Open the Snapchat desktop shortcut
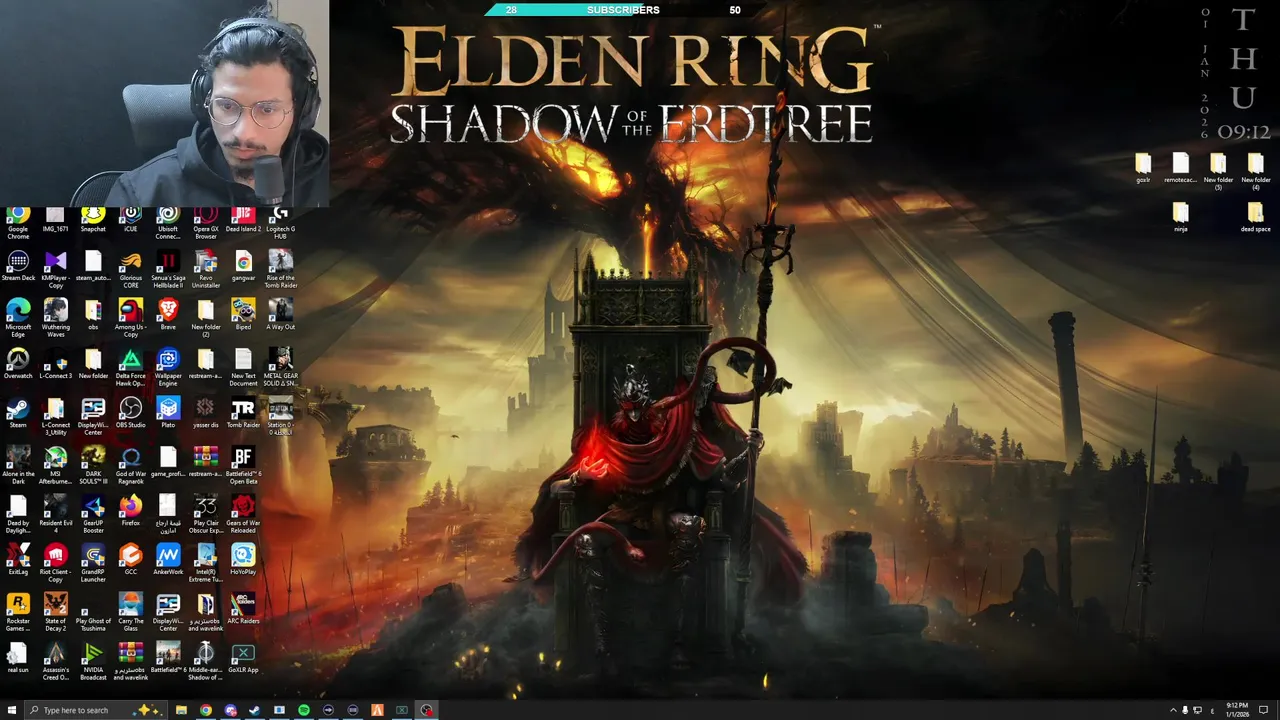The image size is (1280, 720). (x=93, y=221)
